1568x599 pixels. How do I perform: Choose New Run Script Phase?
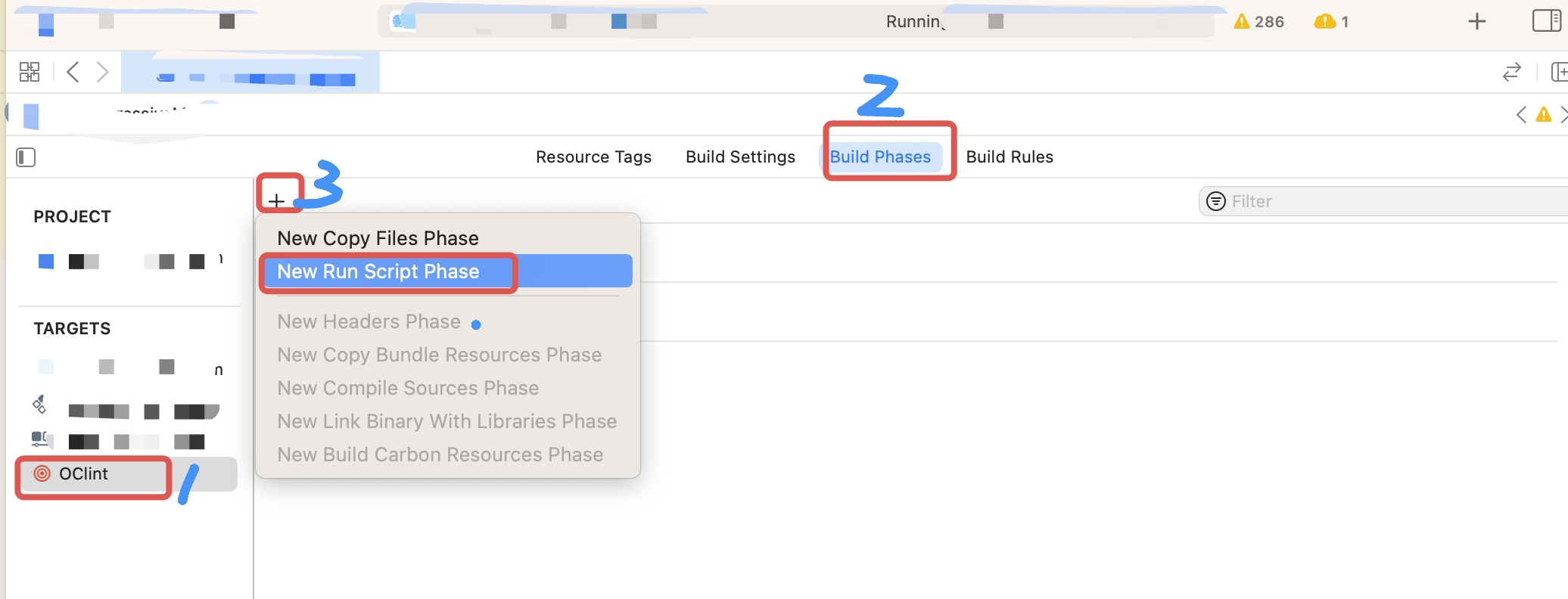click(x=378, y=272)
